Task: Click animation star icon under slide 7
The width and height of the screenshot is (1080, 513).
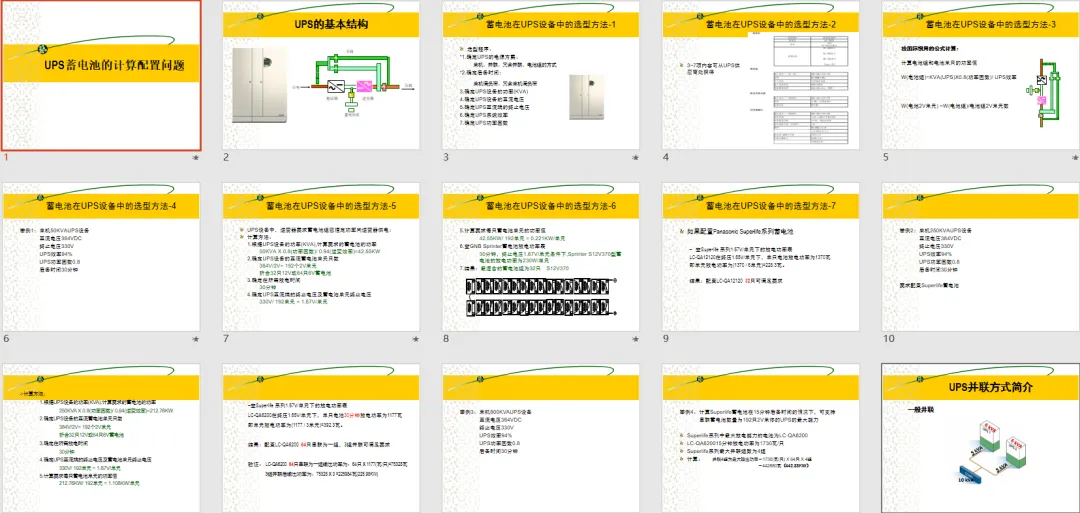Action: (x=416, y=339)
